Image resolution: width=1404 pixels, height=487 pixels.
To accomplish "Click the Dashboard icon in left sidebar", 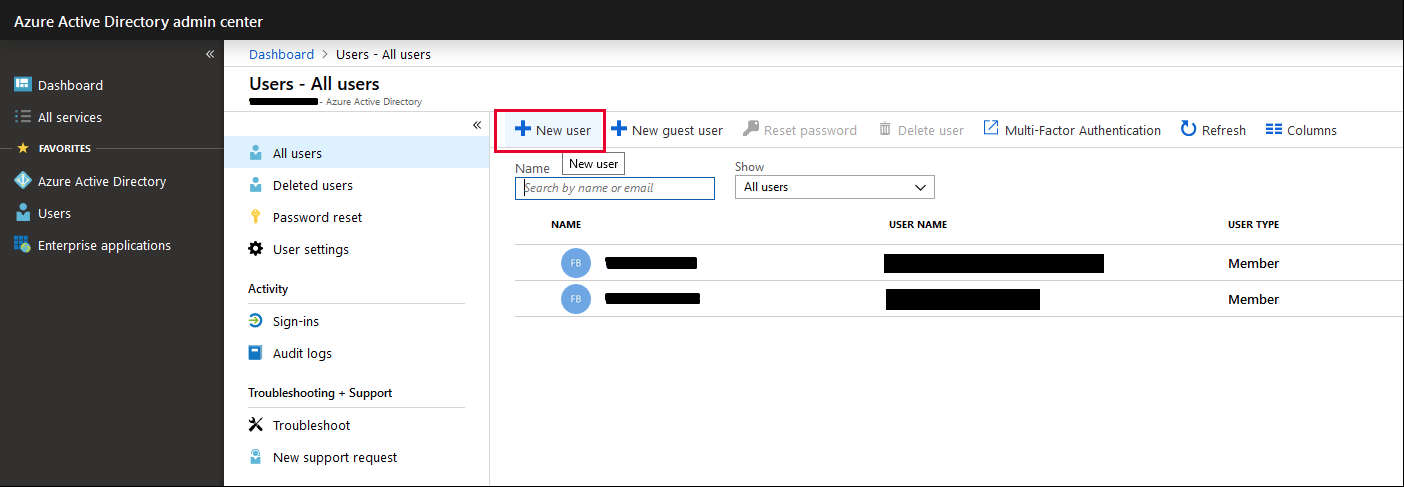I will coord(22,85).
